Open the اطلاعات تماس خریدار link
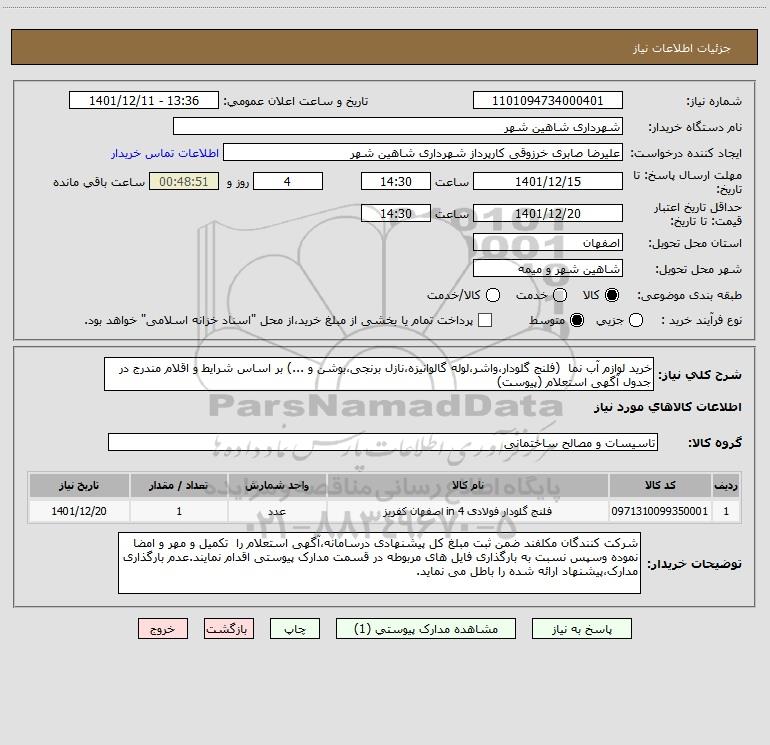The width and height of the screenshot is (770, 745). (x=165, y=153)
